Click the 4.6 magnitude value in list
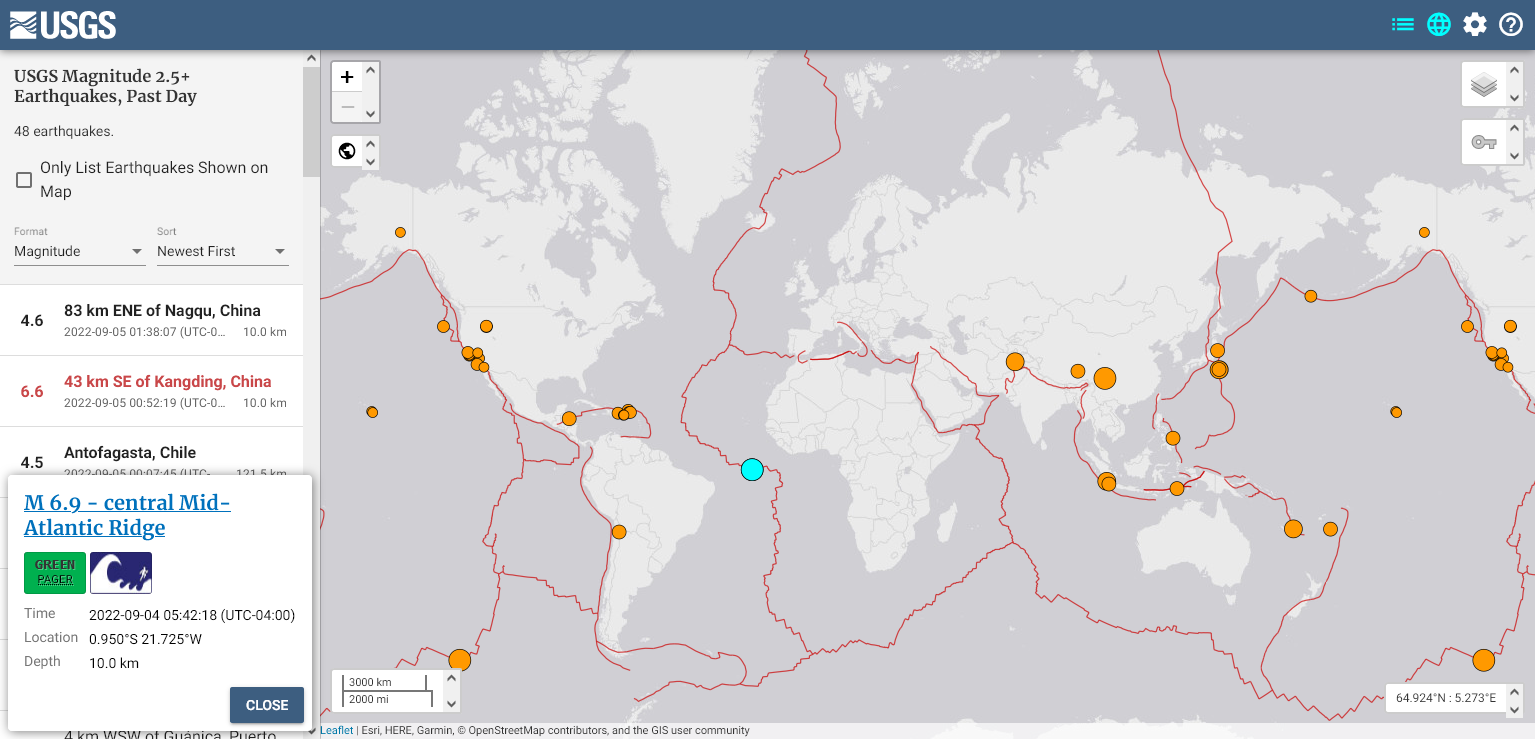 click(x=32, y=321)
